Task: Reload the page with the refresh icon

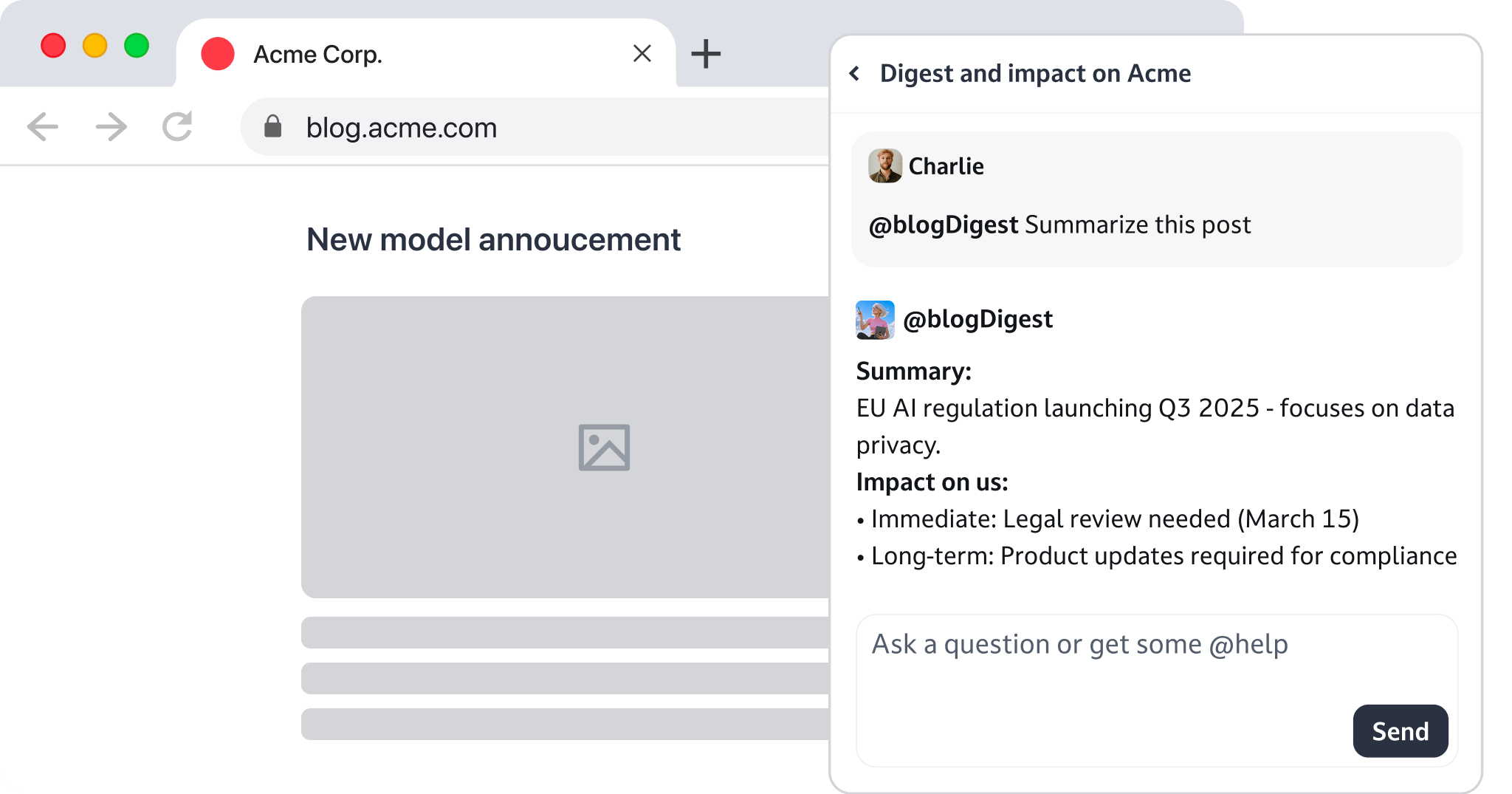Action: point(177,126)
